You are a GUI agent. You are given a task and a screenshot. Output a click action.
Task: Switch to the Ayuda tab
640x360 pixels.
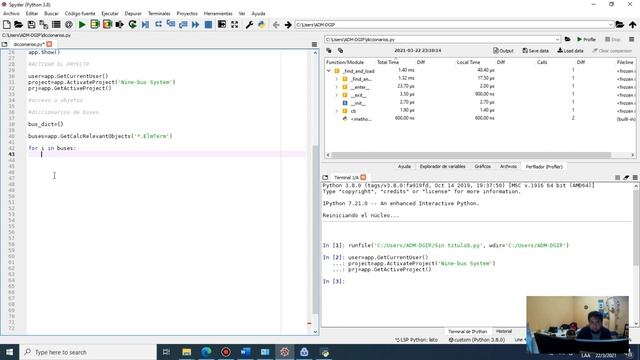[404, 167]
